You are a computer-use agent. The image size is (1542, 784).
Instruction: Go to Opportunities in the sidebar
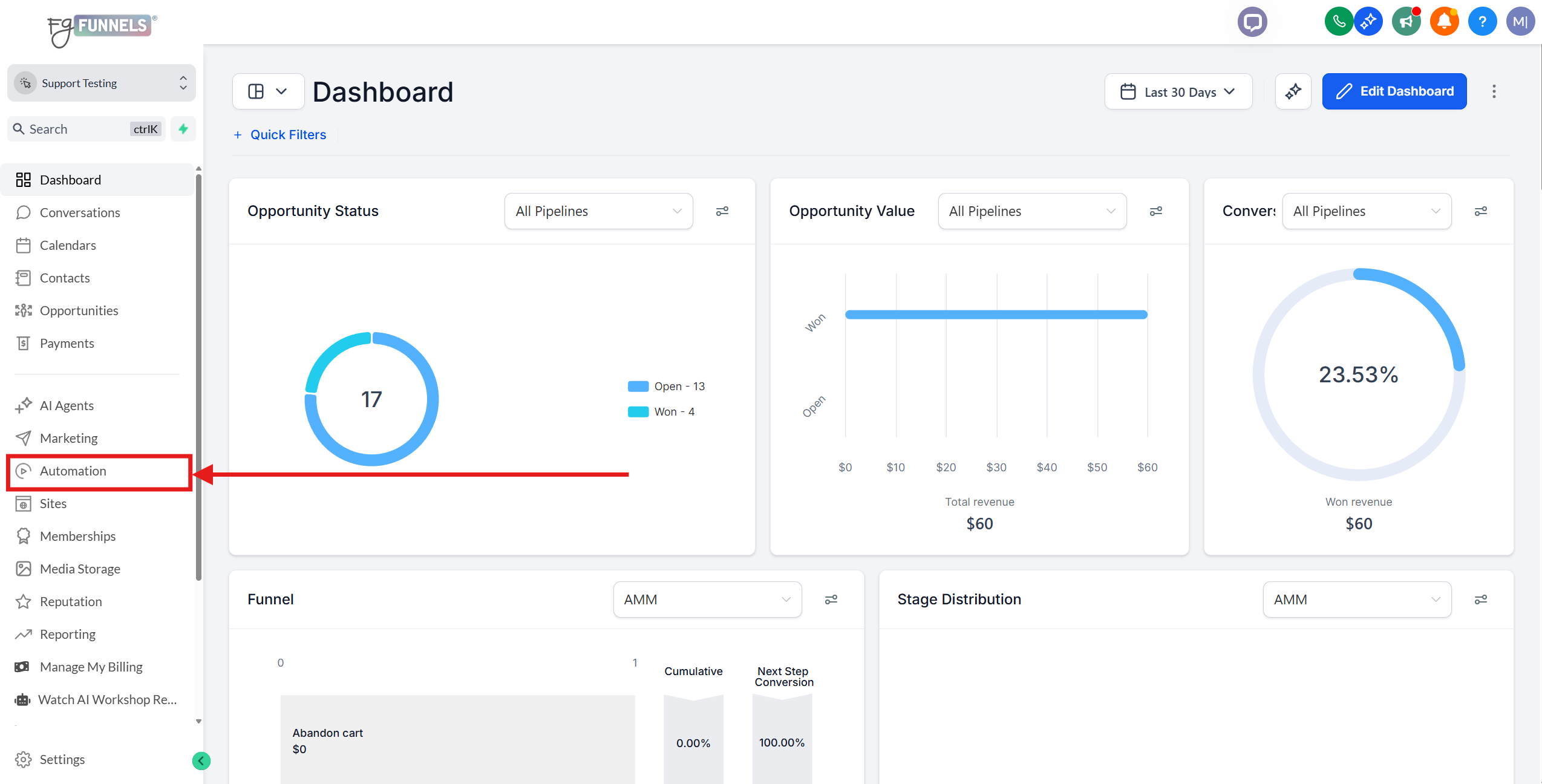[79, 310]
